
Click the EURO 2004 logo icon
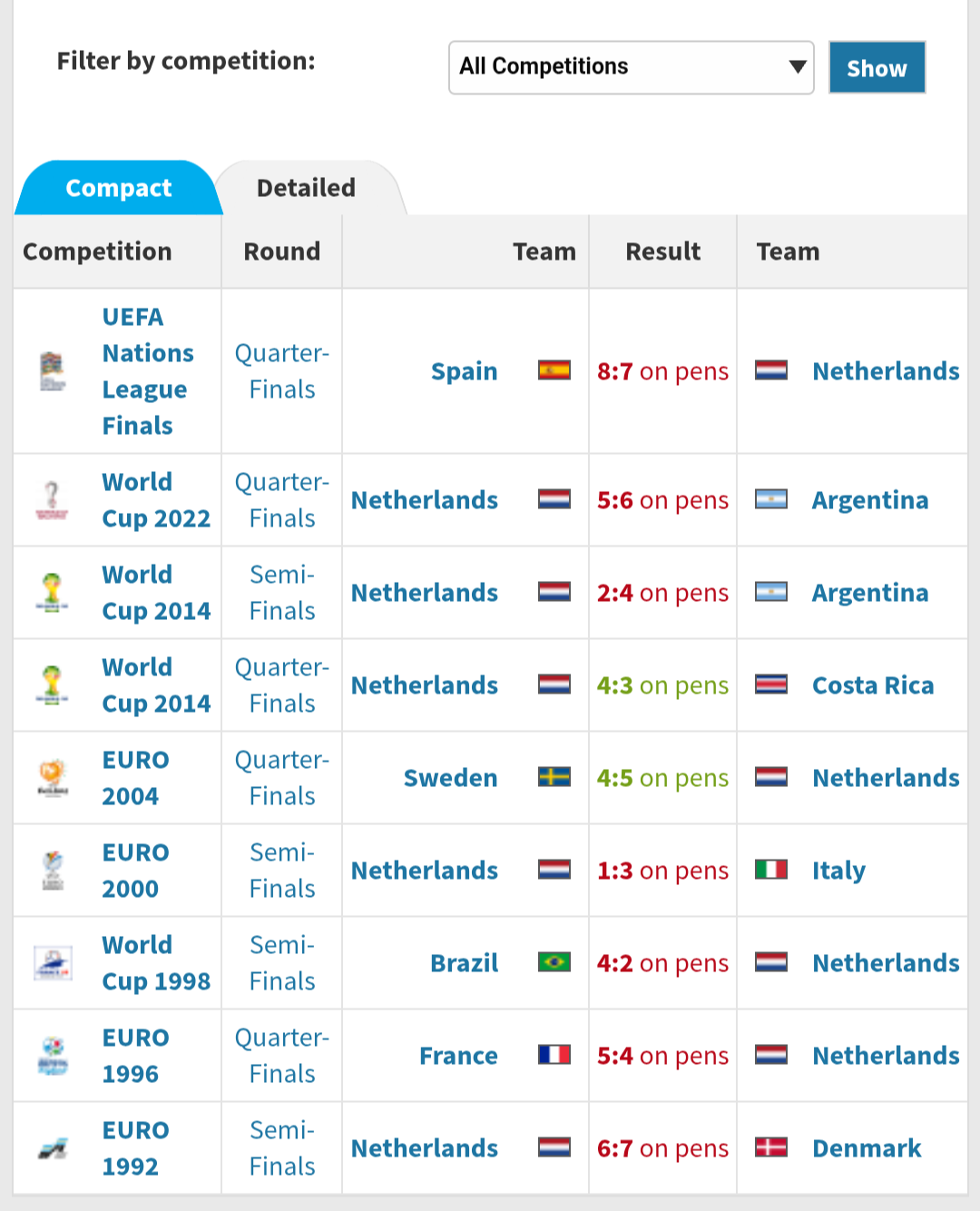(53, 778)
